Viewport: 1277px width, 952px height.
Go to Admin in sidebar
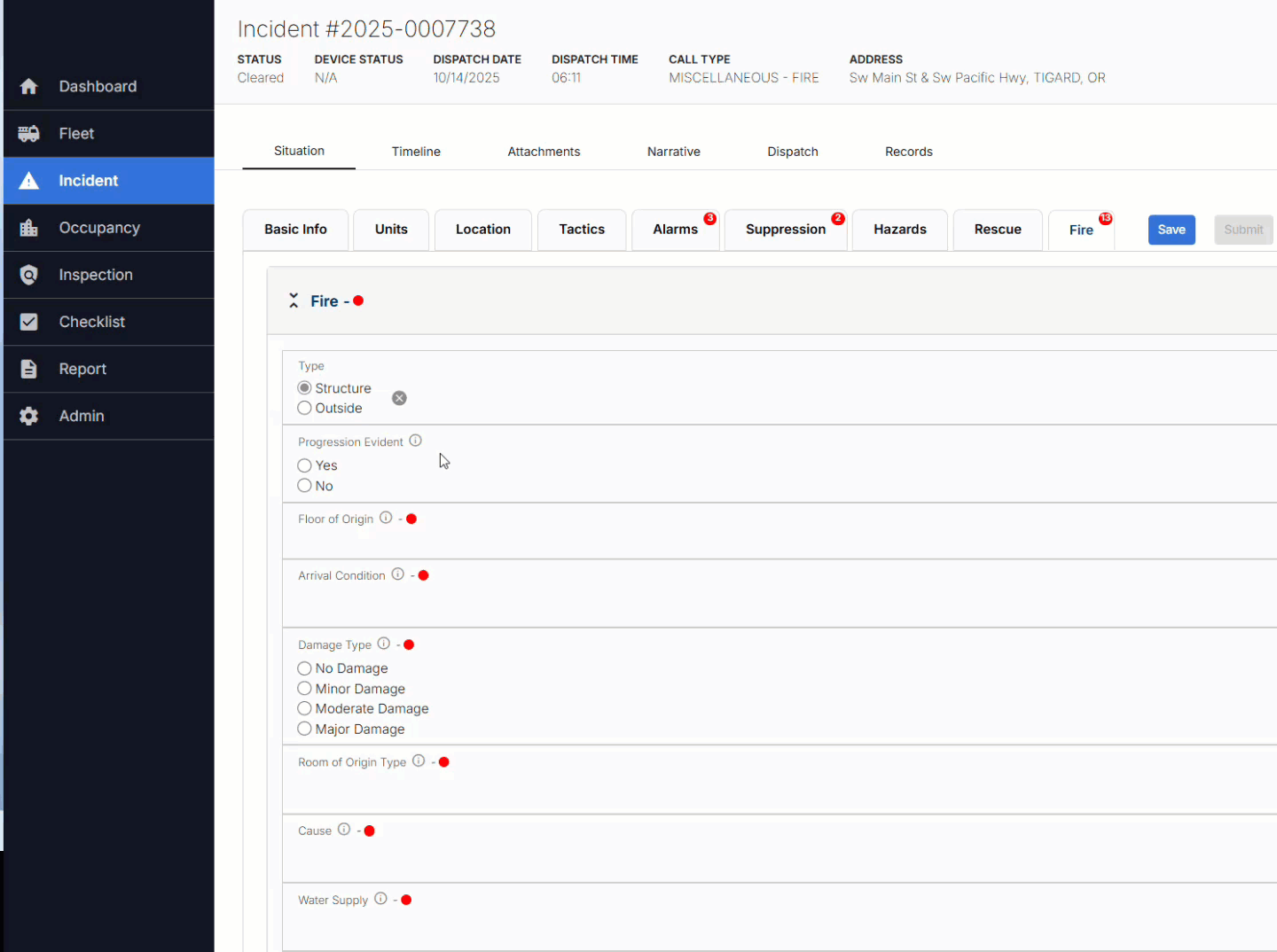pyautogui.click(x=108, y=416)
